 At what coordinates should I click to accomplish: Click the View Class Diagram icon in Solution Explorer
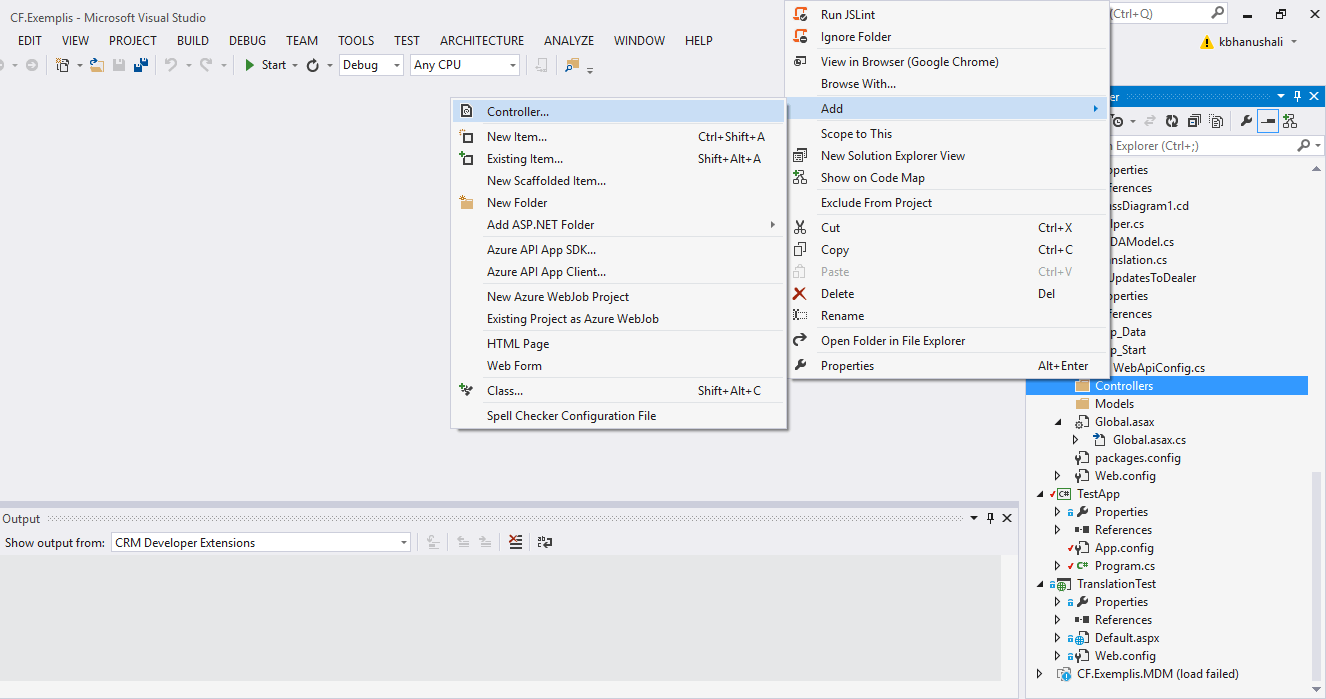click(x=1290, y=121)
